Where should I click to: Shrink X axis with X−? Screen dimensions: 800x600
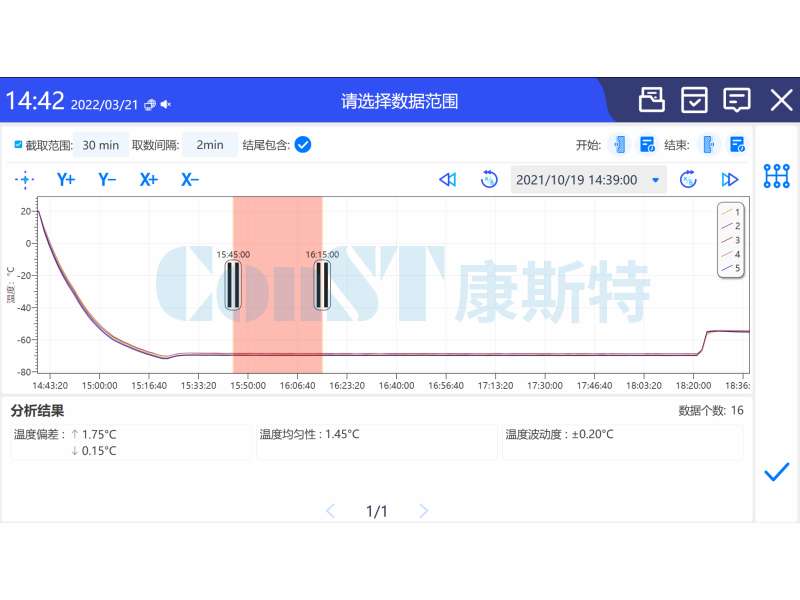point(190,180)
